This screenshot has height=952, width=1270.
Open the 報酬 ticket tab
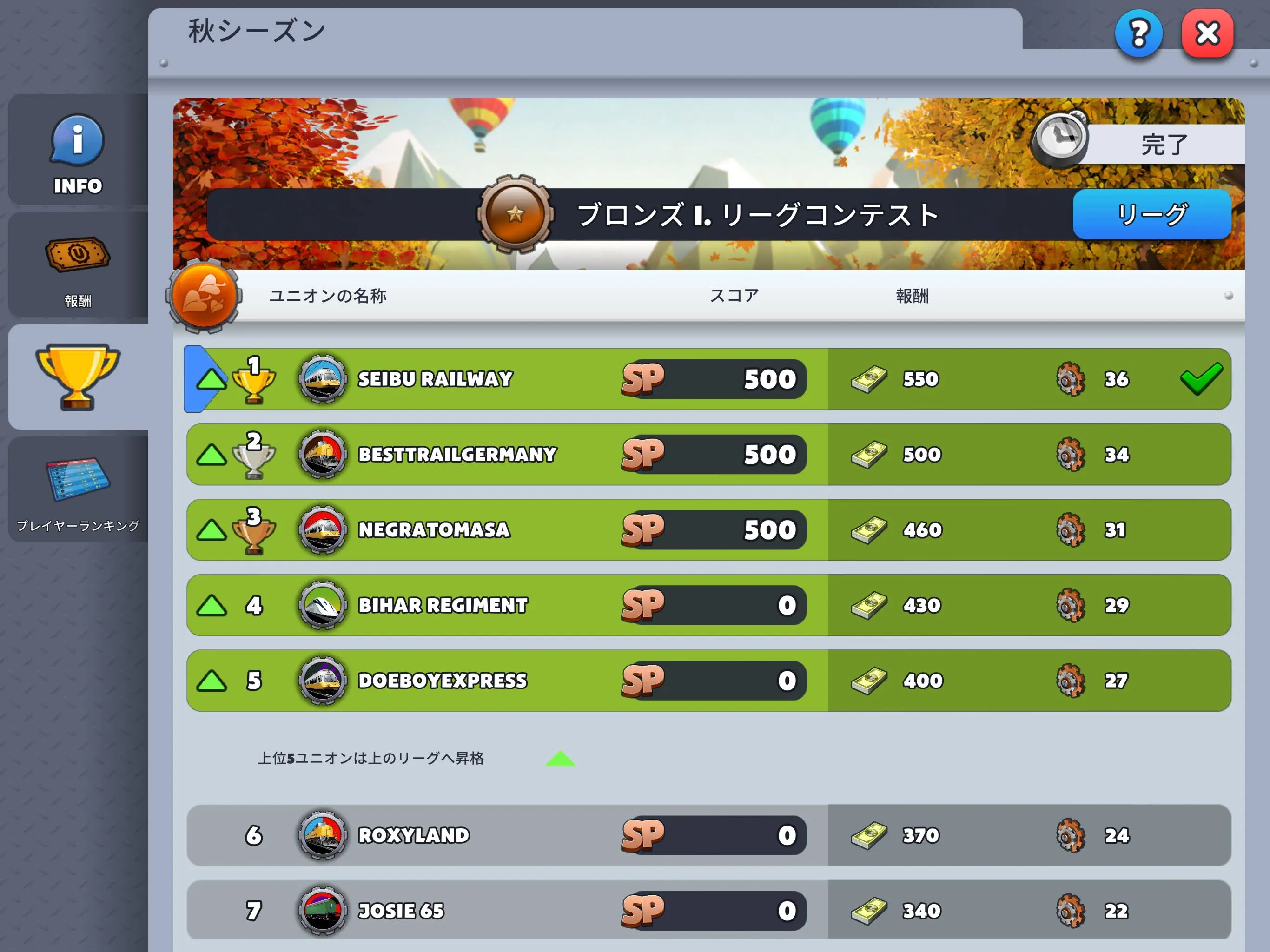pos(78,265)
